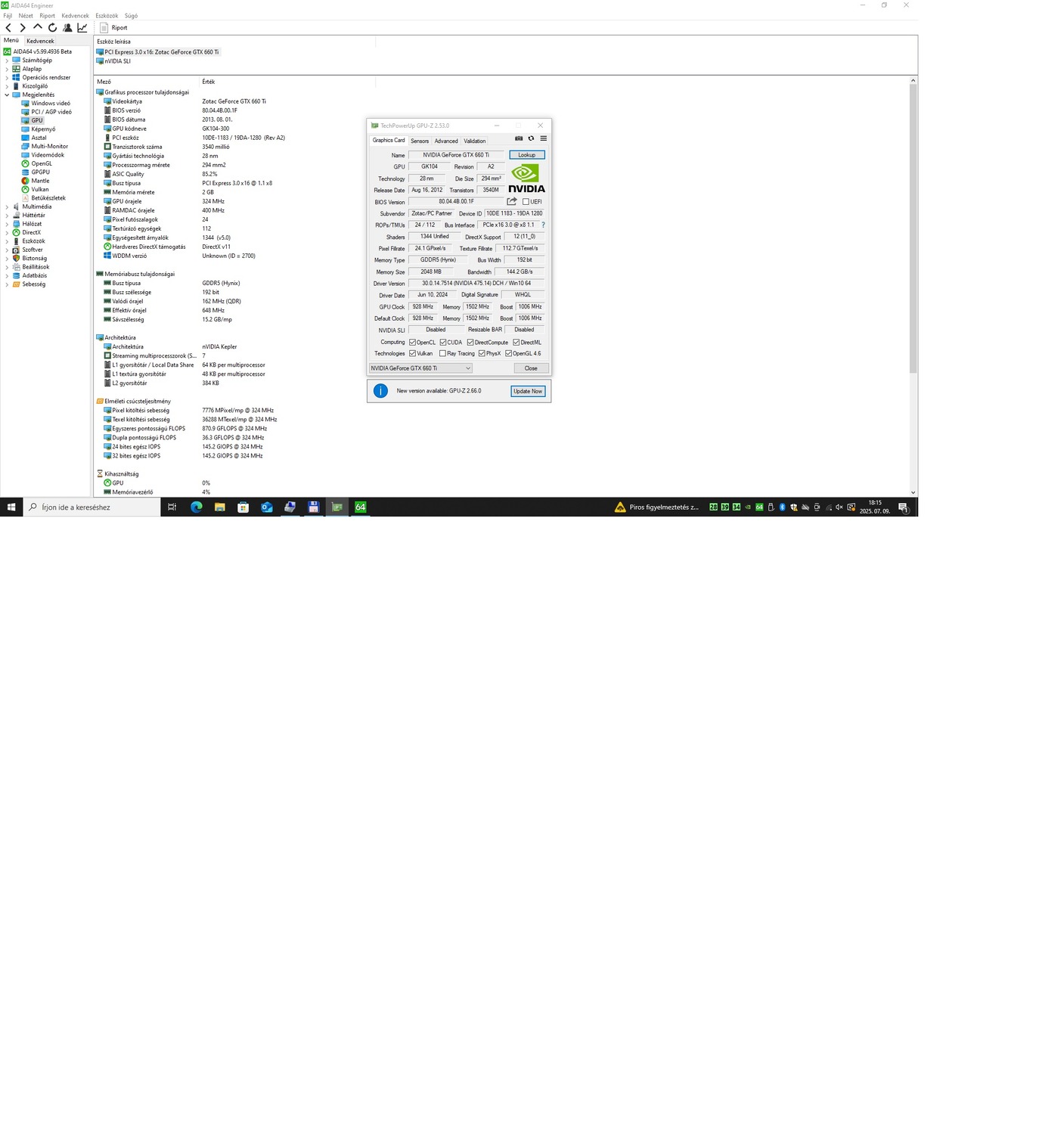Select the nVIDIA SLI device entry

click(x=113, y=61)
